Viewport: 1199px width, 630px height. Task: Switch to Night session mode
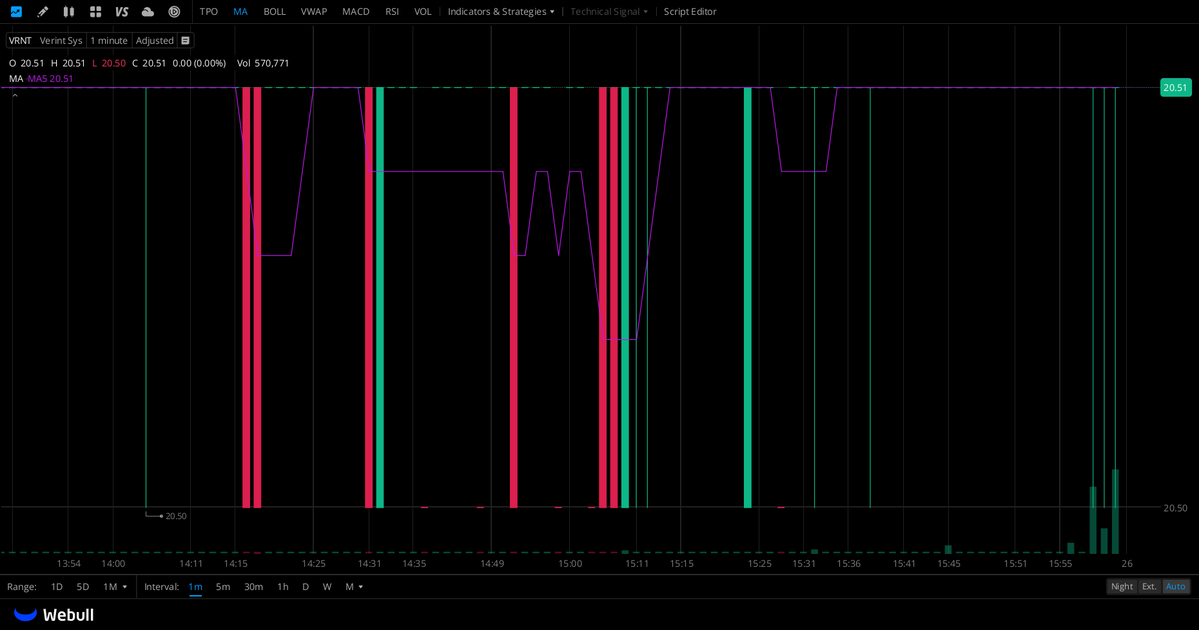coord(1122,586)
